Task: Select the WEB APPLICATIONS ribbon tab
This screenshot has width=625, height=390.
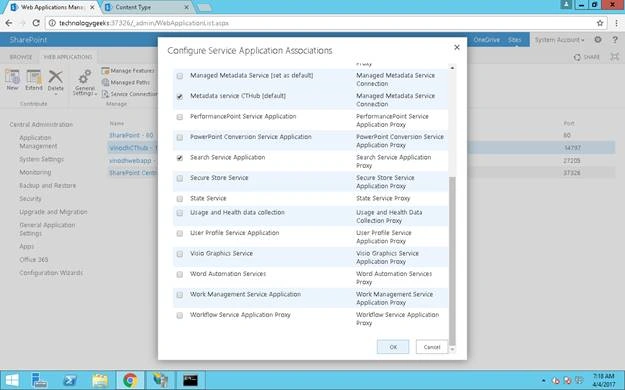Action: (68, 57)
